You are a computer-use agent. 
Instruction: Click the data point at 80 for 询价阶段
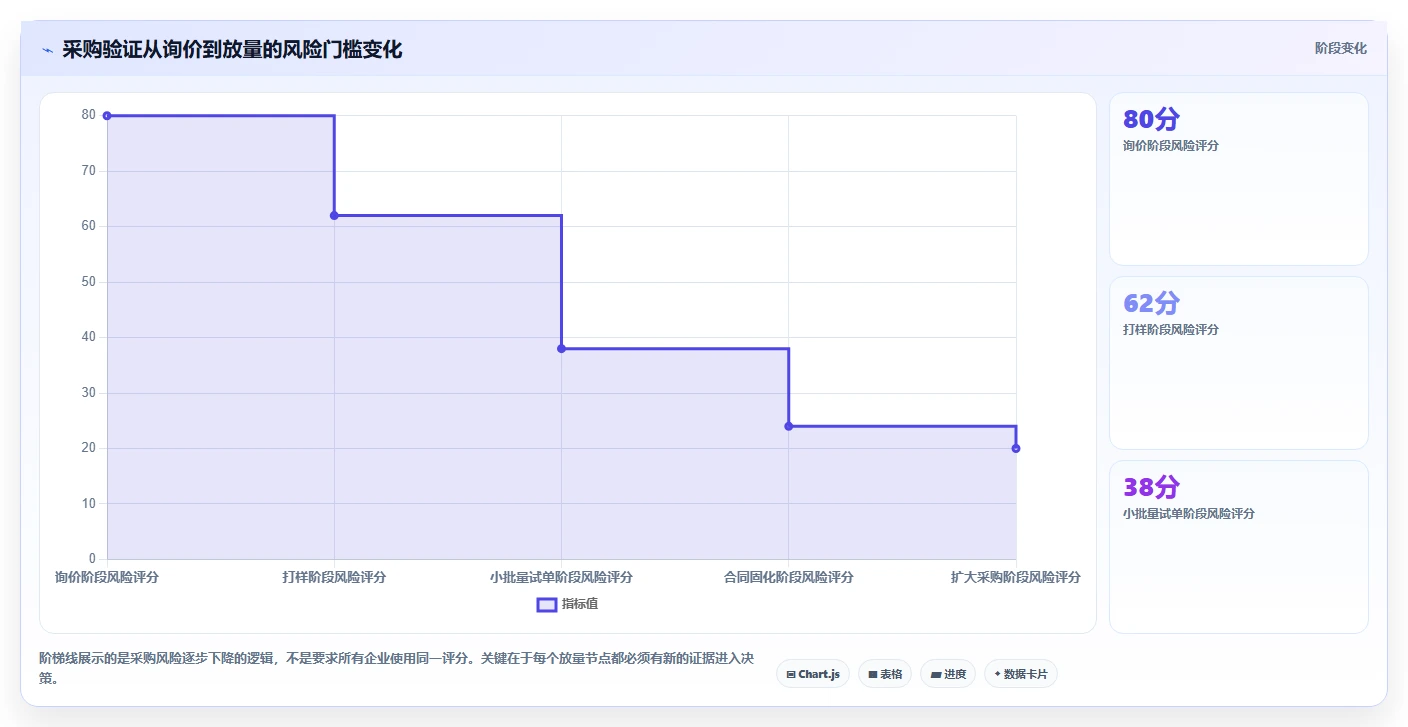[107, 116]
